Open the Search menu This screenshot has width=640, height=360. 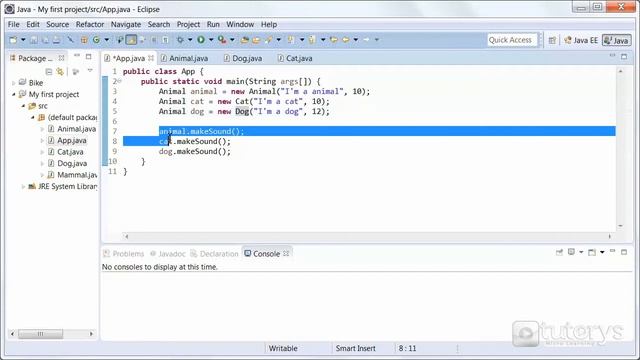point(159,24)
